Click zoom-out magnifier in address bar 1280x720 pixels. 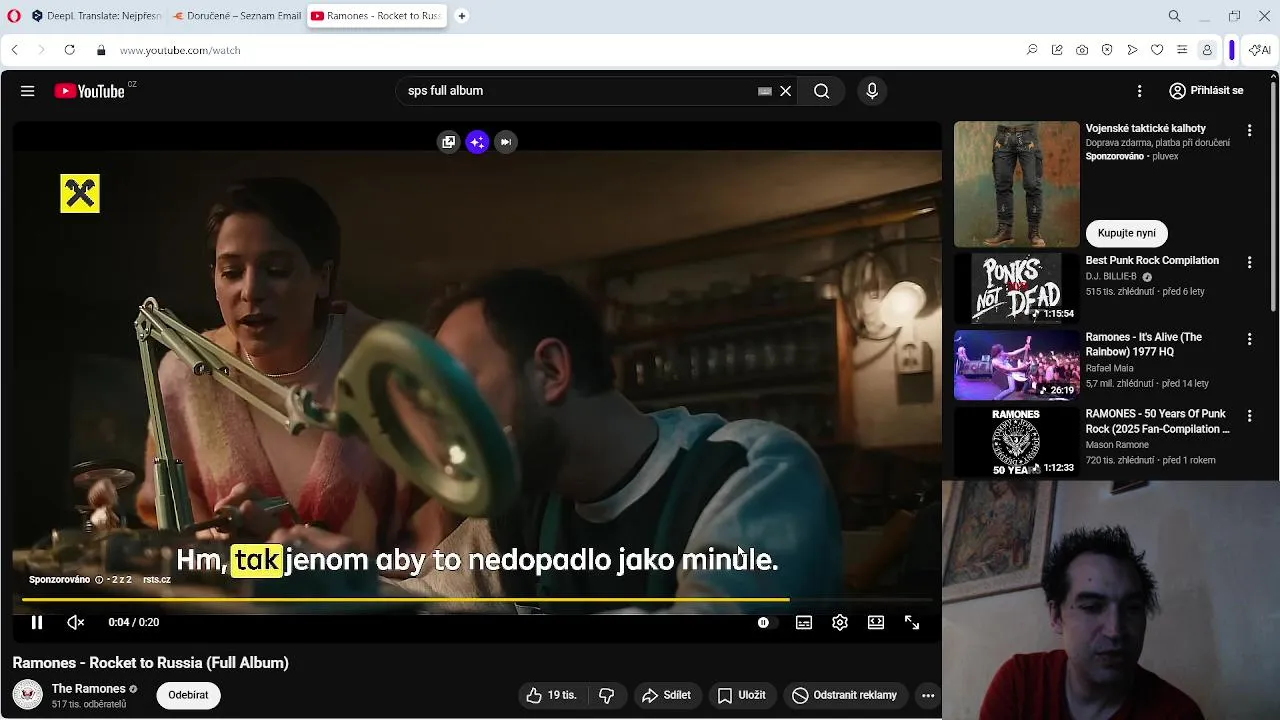click(x=1032, y=50)
